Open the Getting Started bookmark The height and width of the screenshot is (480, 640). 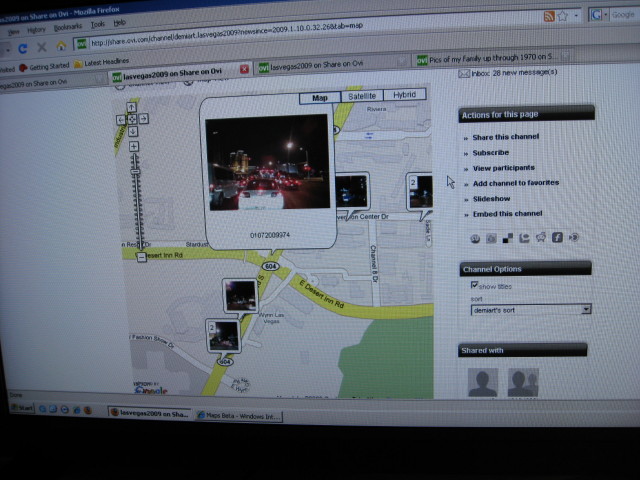44,67
